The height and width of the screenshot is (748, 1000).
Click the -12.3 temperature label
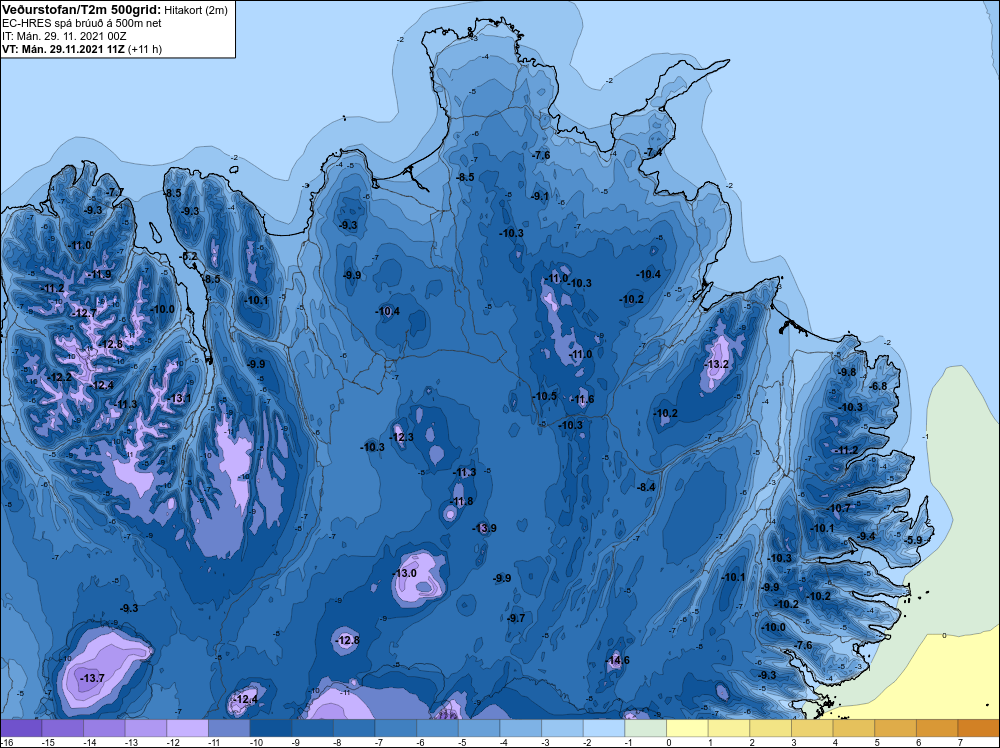[402, 437]
